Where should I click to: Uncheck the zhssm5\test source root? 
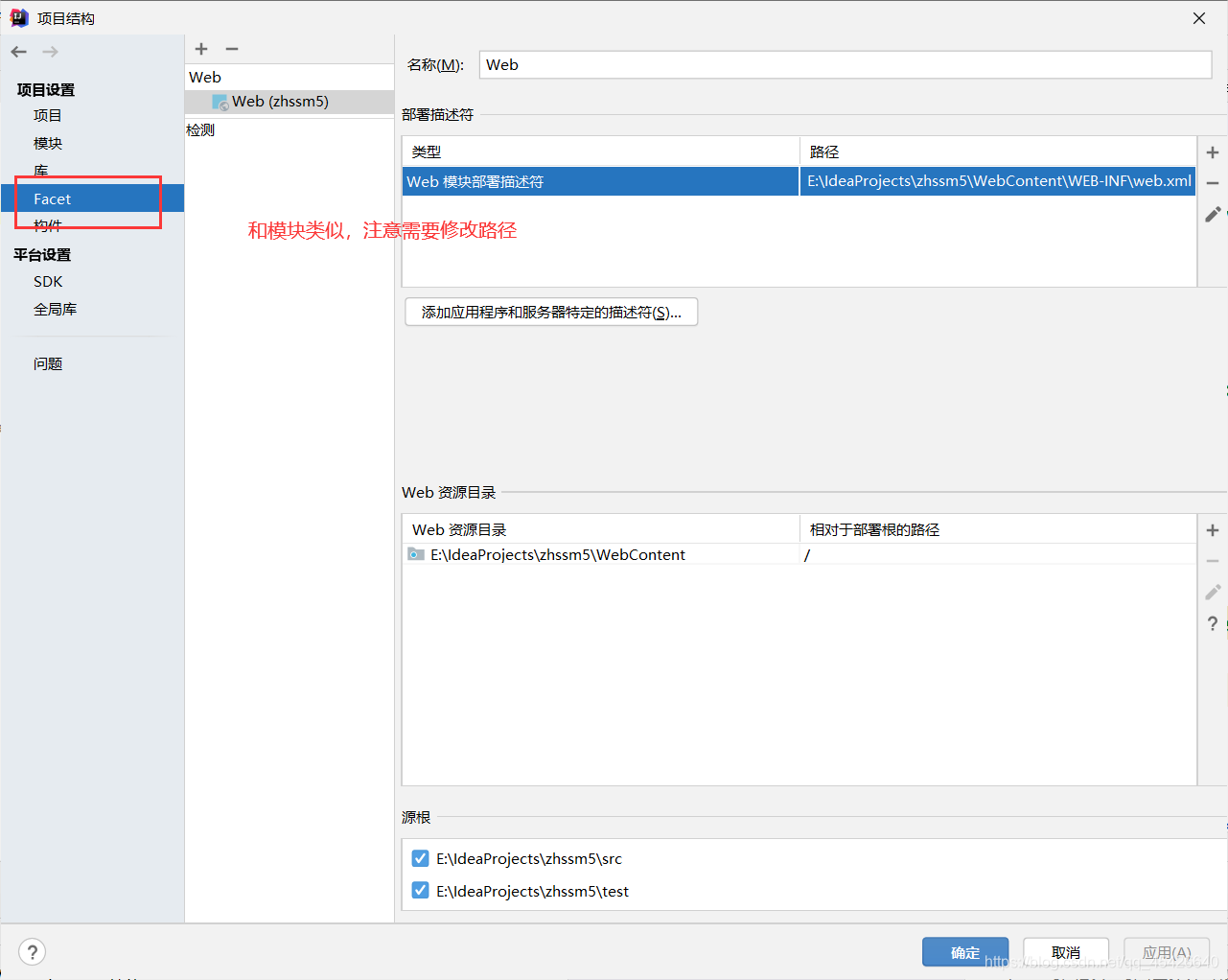pos(420,891)
